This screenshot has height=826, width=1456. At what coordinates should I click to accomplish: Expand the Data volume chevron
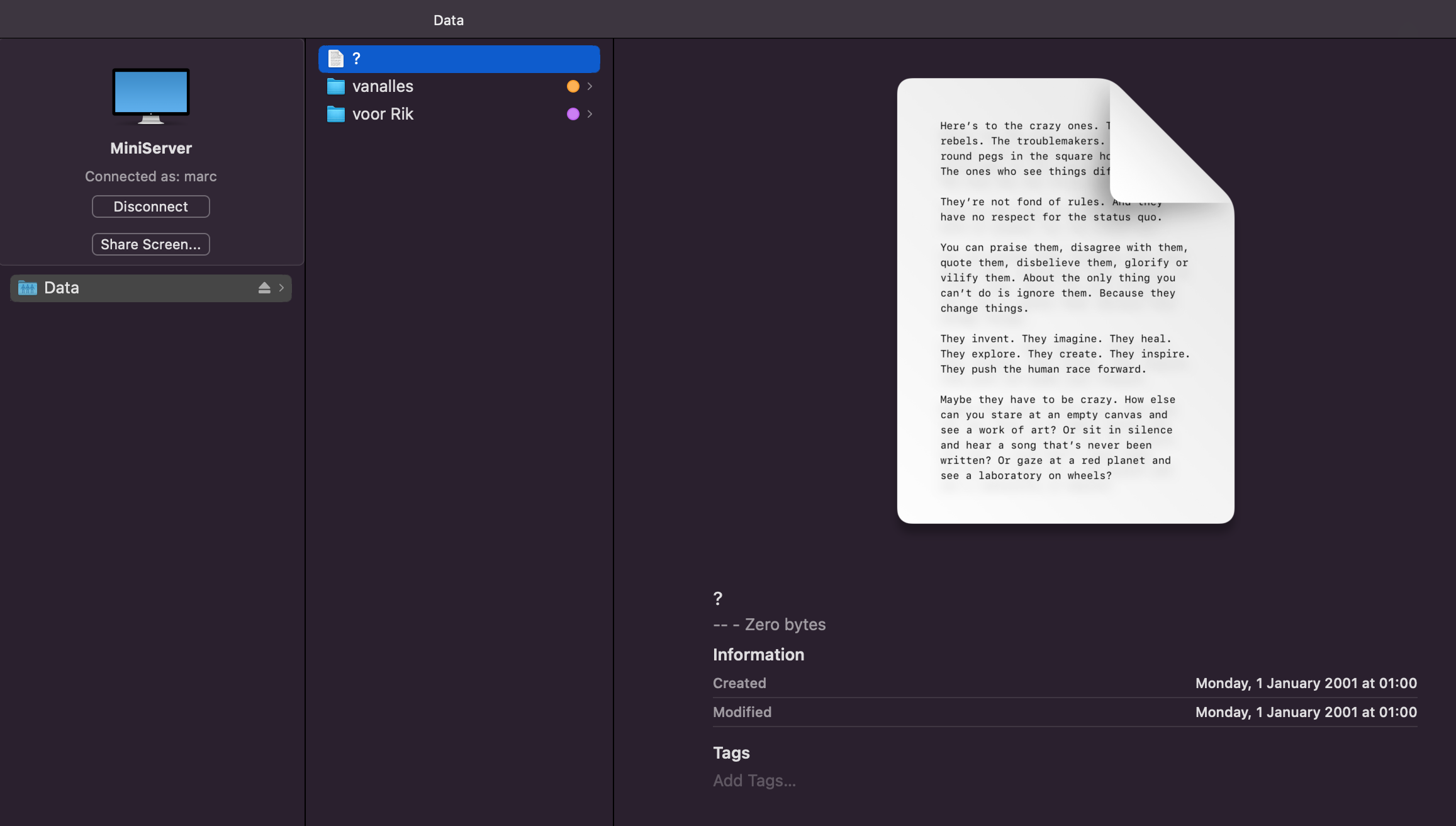[x=281, y=288]
